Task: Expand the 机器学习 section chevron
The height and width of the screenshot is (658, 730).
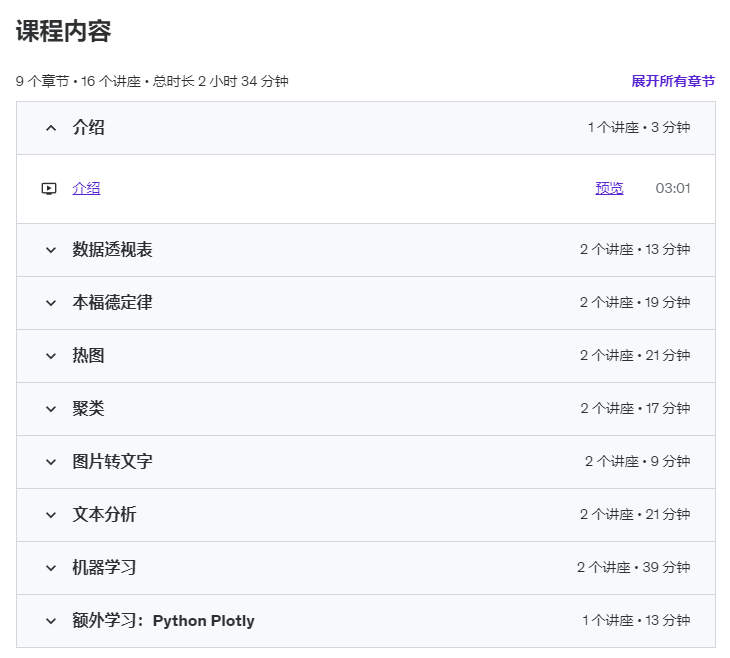Action: (x=51, y=568)
